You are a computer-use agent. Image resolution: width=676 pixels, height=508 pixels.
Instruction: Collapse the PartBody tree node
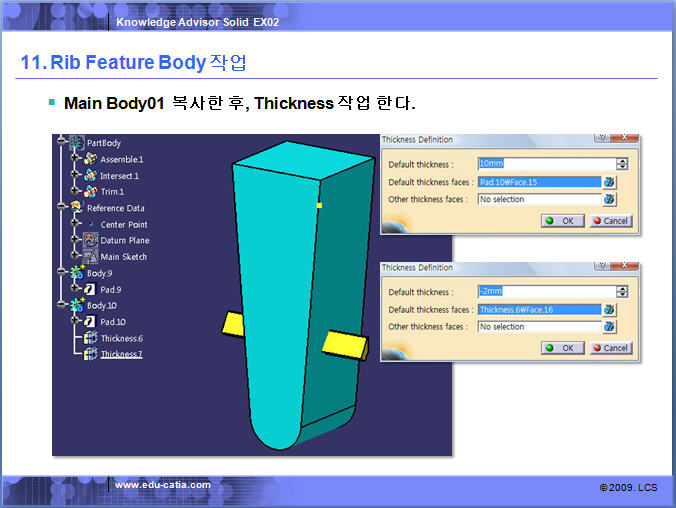[62, 143]
